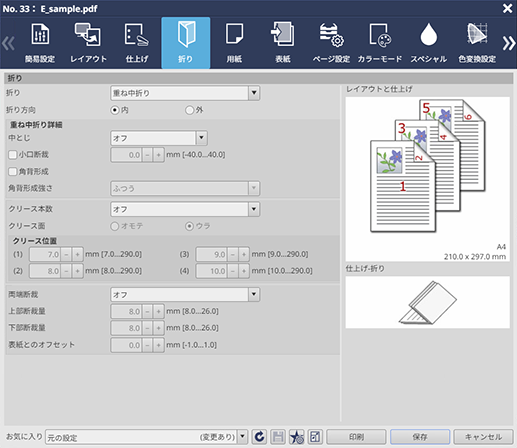Select ウラ crease side radio button

pyautogui.click(x=189, y=226)
